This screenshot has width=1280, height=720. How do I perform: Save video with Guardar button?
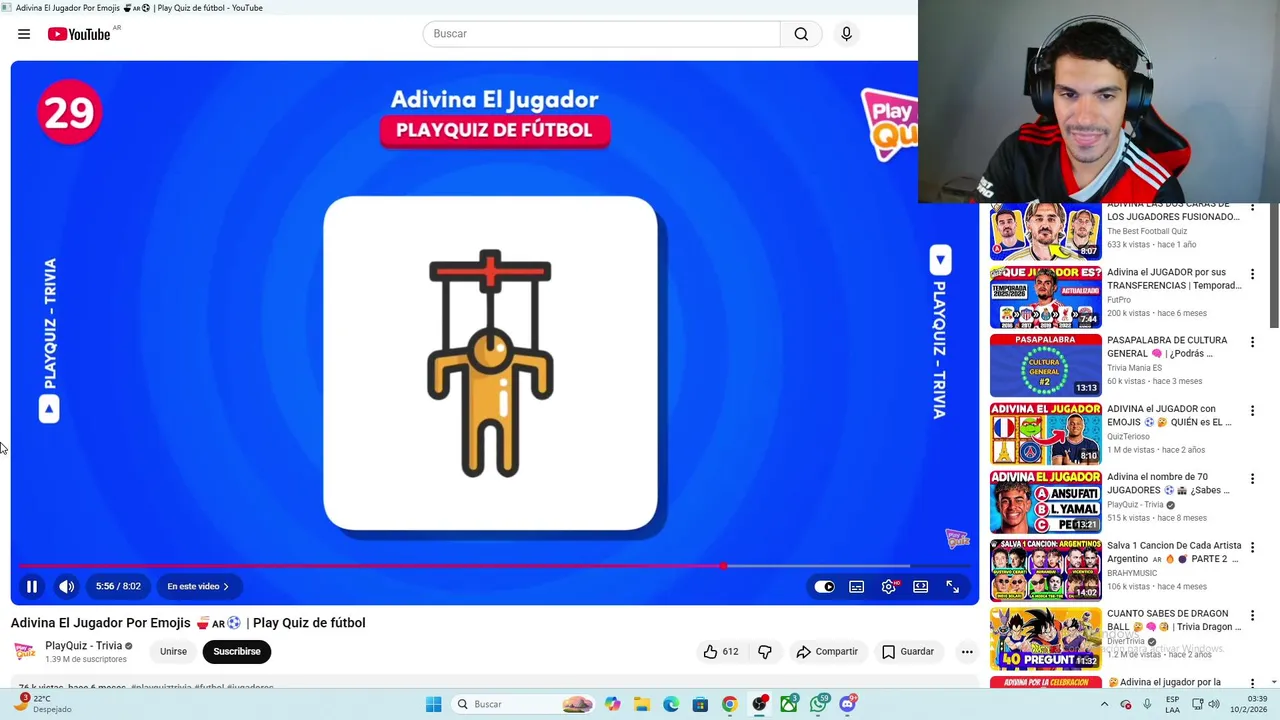coord(908,652)
